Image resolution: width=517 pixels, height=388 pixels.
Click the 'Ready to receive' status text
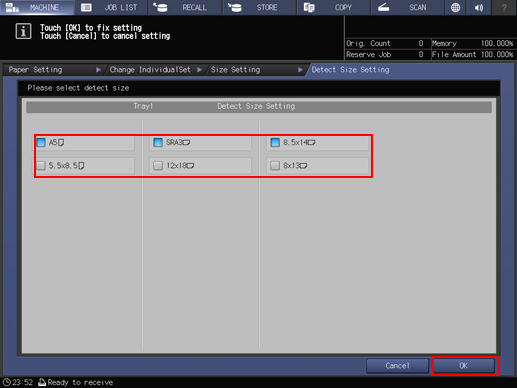[x=80, y=382]
